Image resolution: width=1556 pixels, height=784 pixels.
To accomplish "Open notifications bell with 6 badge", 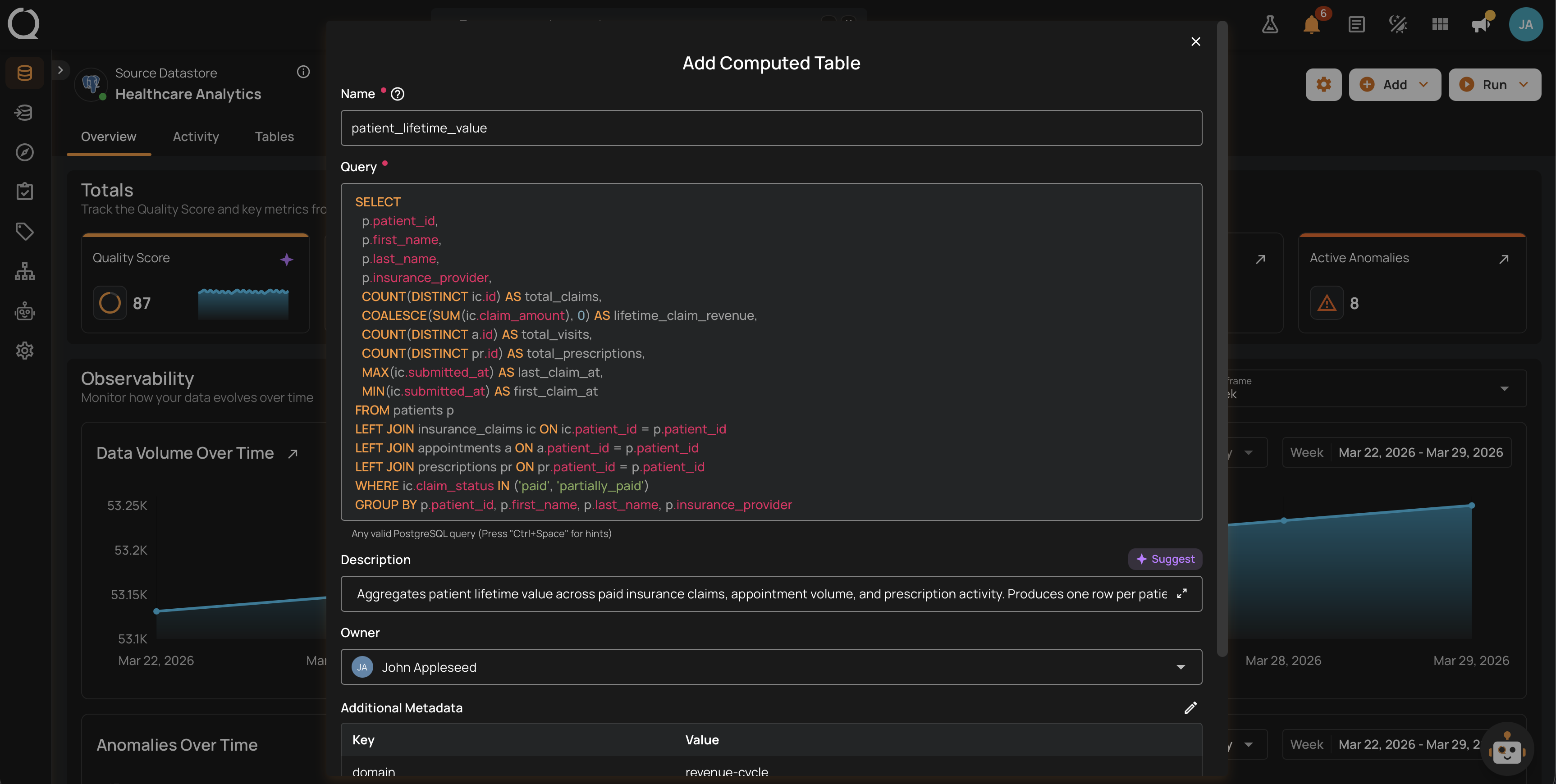I will (1312, 24).
